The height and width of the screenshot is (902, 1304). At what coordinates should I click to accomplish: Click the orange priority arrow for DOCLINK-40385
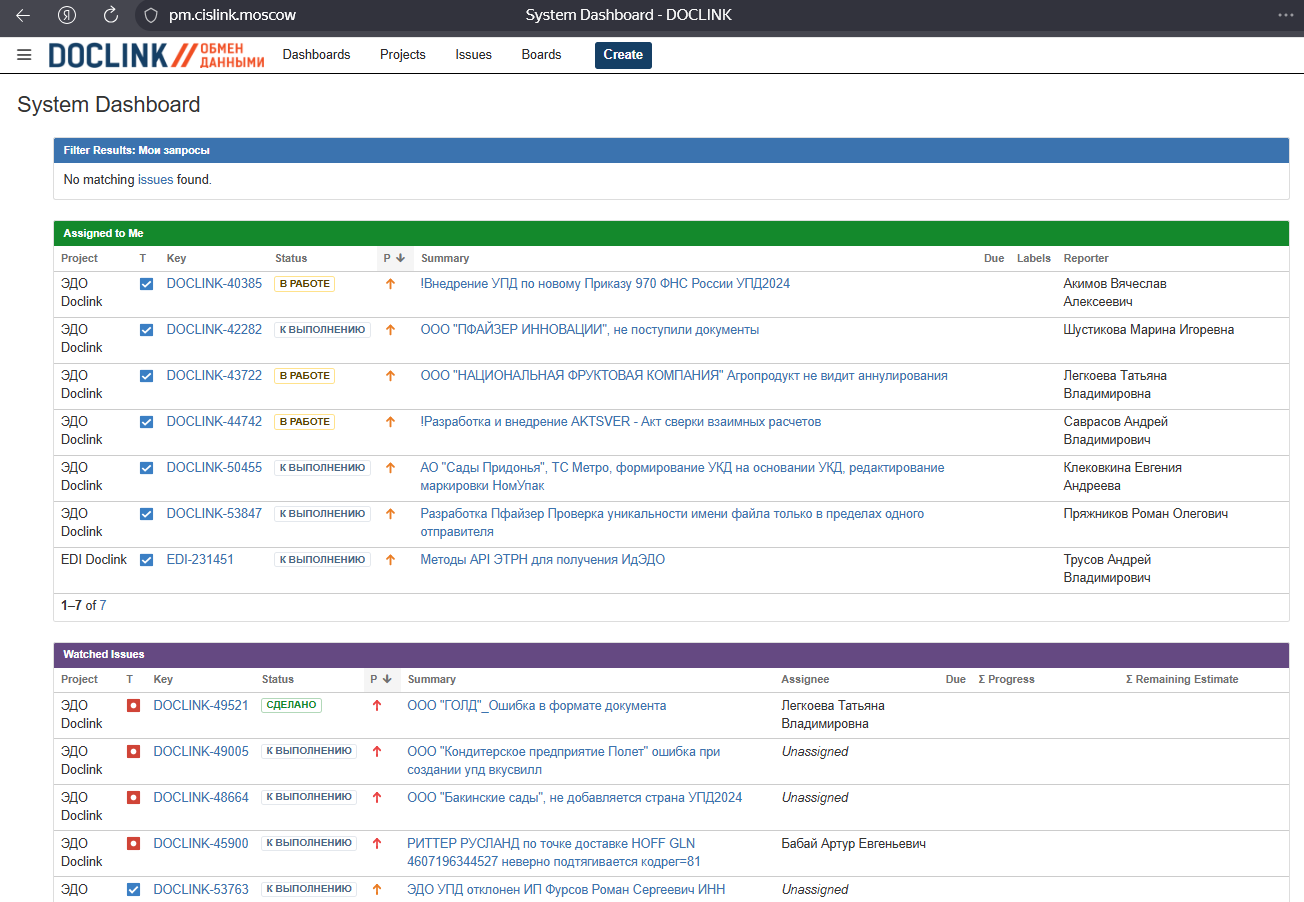(x=391, y=284)
